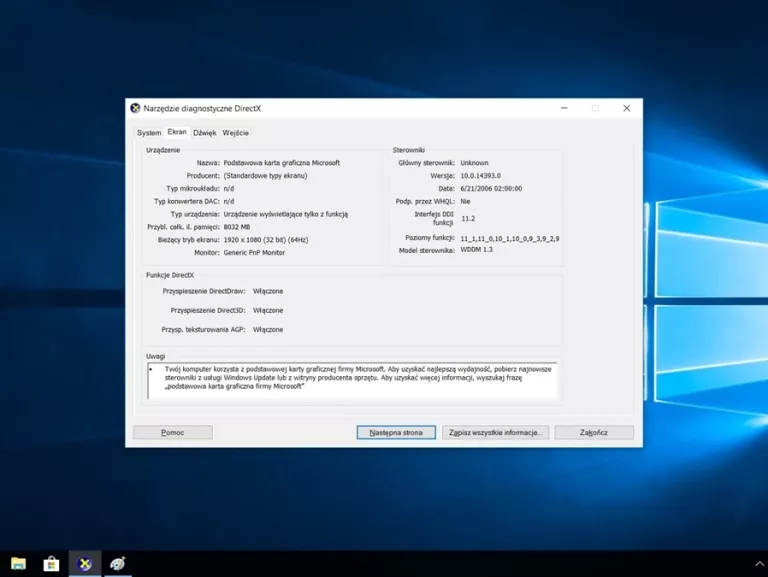Show hidden tray icons chevron

pyautogui.click(x=760, y=564)
